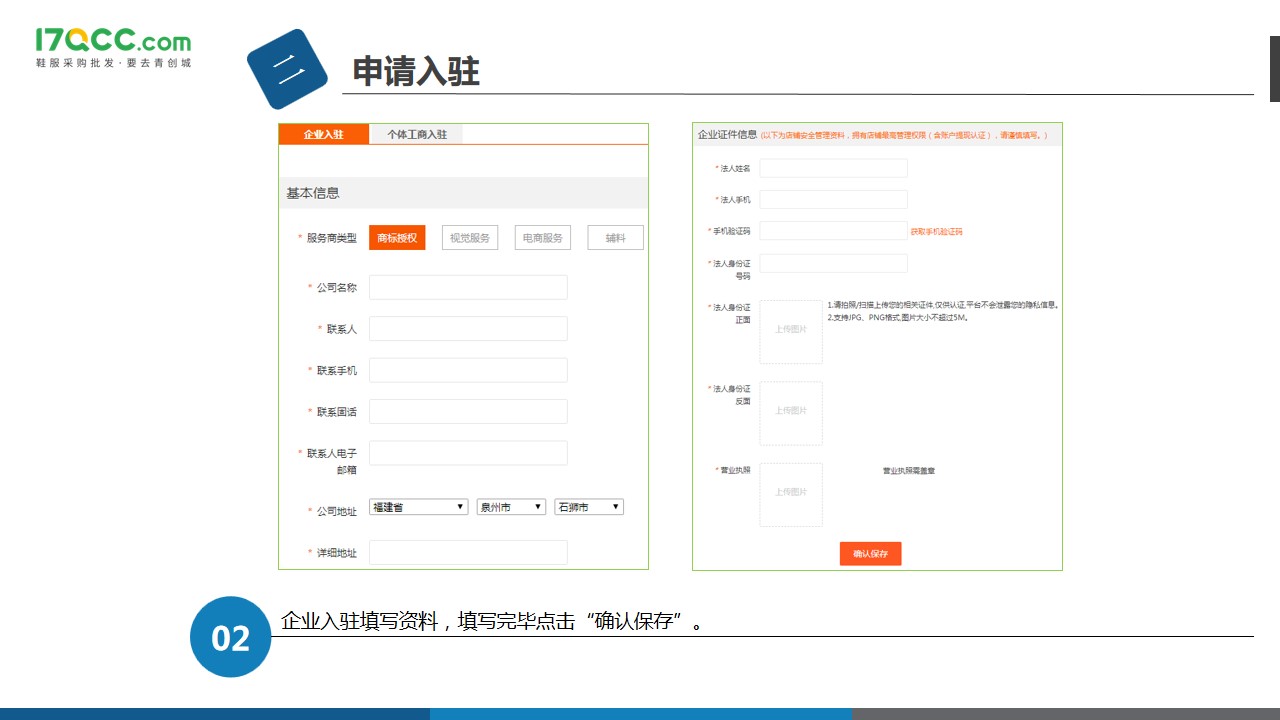
Task: Open the 个体工商入驻 tab
Action: pyautogui.click(x=417, y=134)
